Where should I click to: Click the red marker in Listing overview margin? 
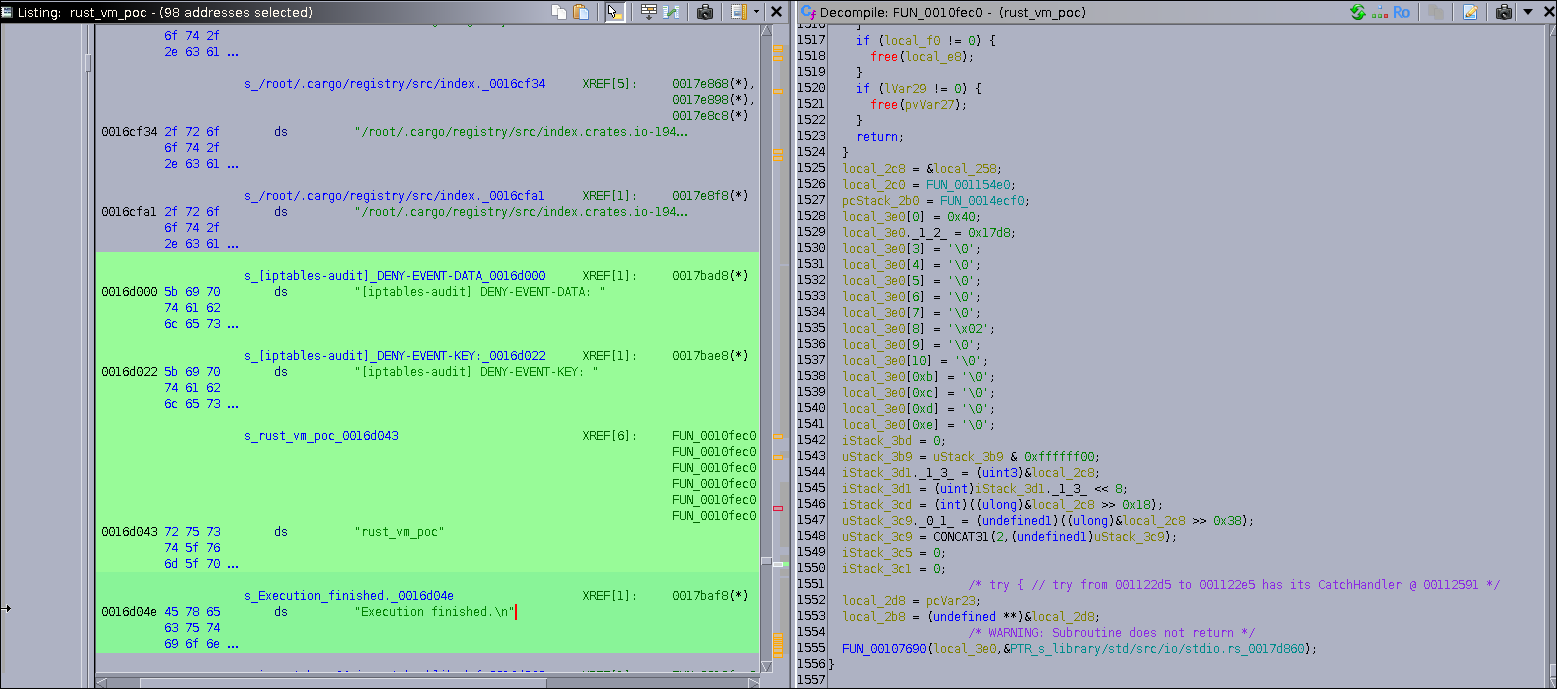(778, 508)
